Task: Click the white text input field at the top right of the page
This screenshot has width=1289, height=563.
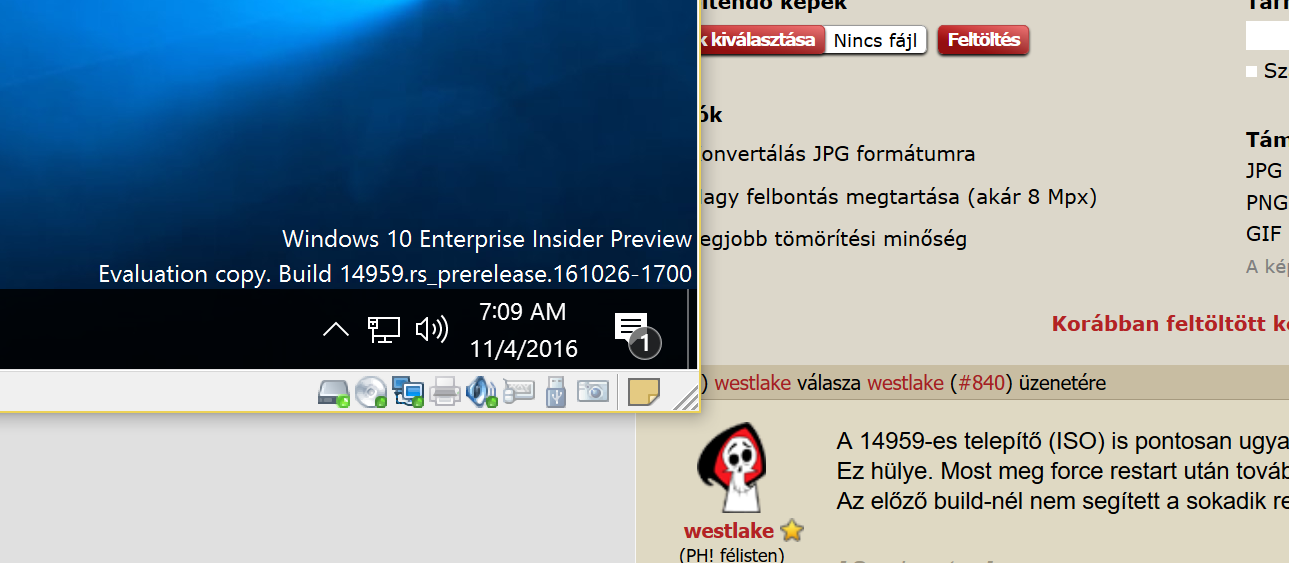Action: [x=1267, y=37]
